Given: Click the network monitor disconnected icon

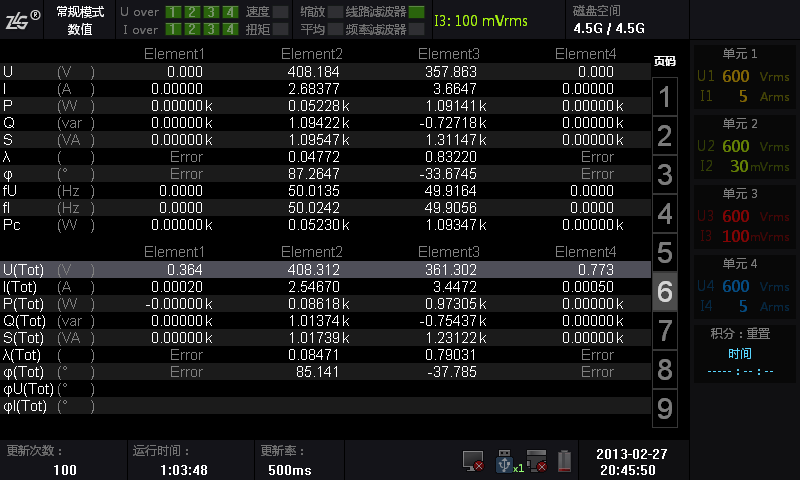Looking at the screenshot, I should (x=473, y=461).
